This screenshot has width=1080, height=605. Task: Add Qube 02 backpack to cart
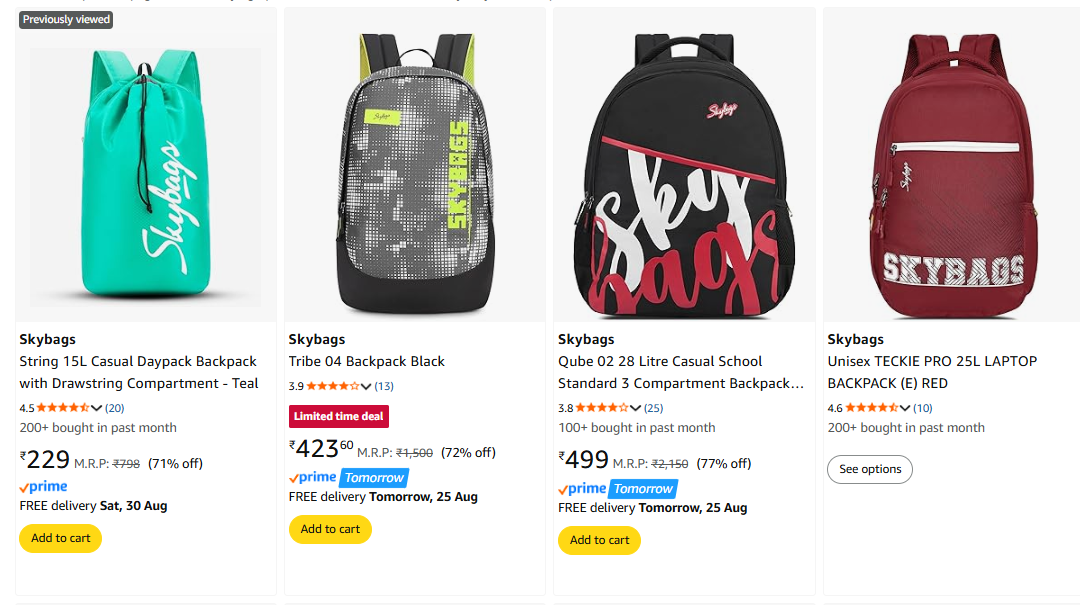599,540
